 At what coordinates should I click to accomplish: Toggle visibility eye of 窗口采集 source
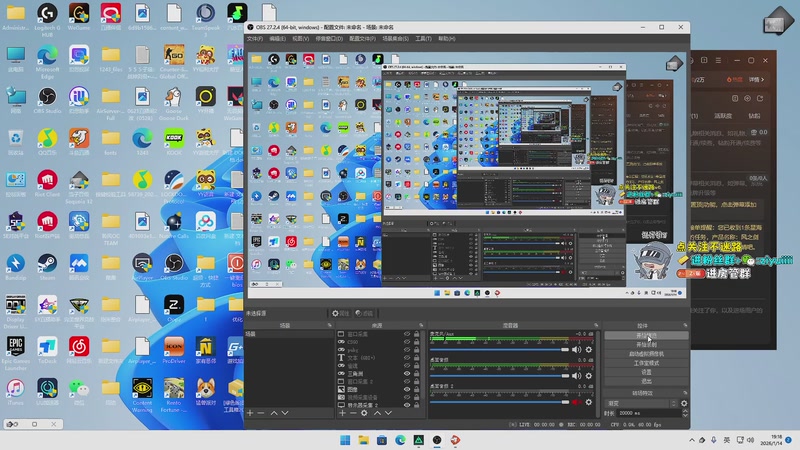[x=406, y=333]
